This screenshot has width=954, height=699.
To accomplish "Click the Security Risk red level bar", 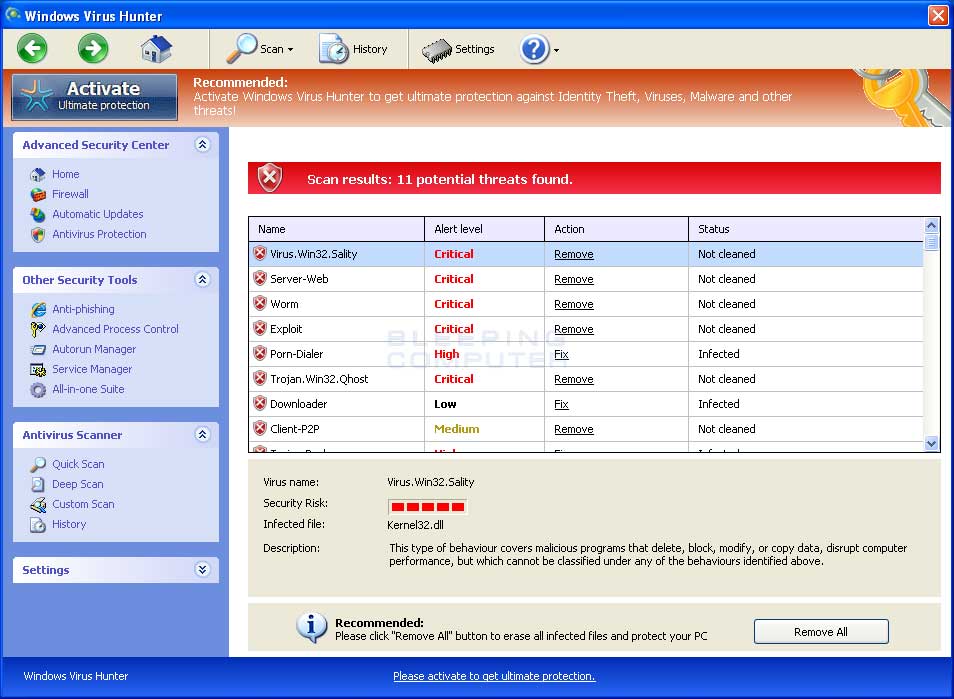I will (428, 507).
